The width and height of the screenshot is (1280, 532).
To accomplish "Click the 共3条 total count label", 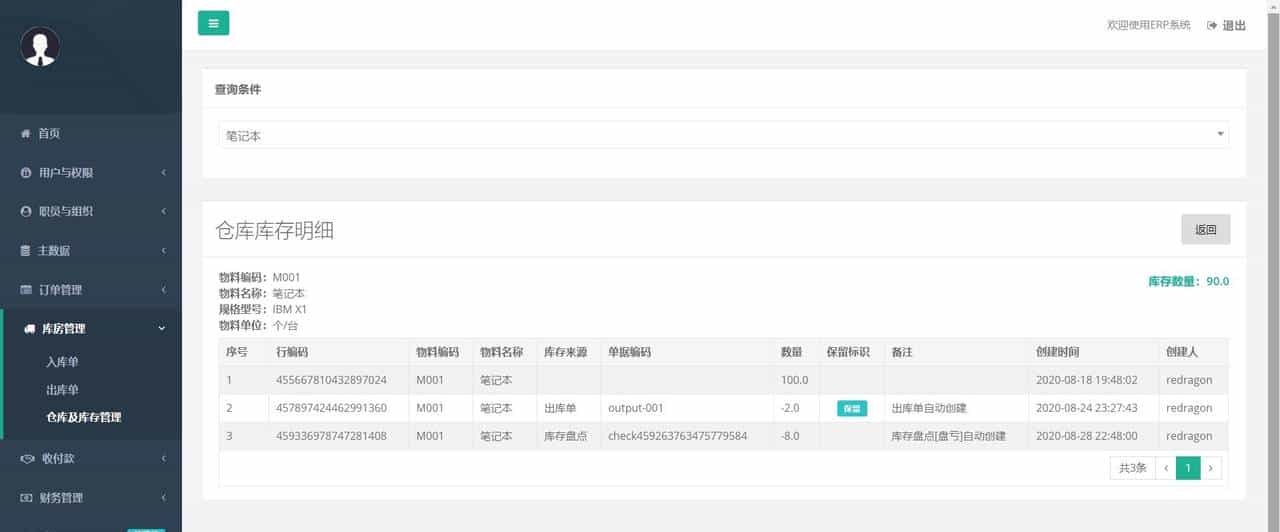I will [1133, 468].
